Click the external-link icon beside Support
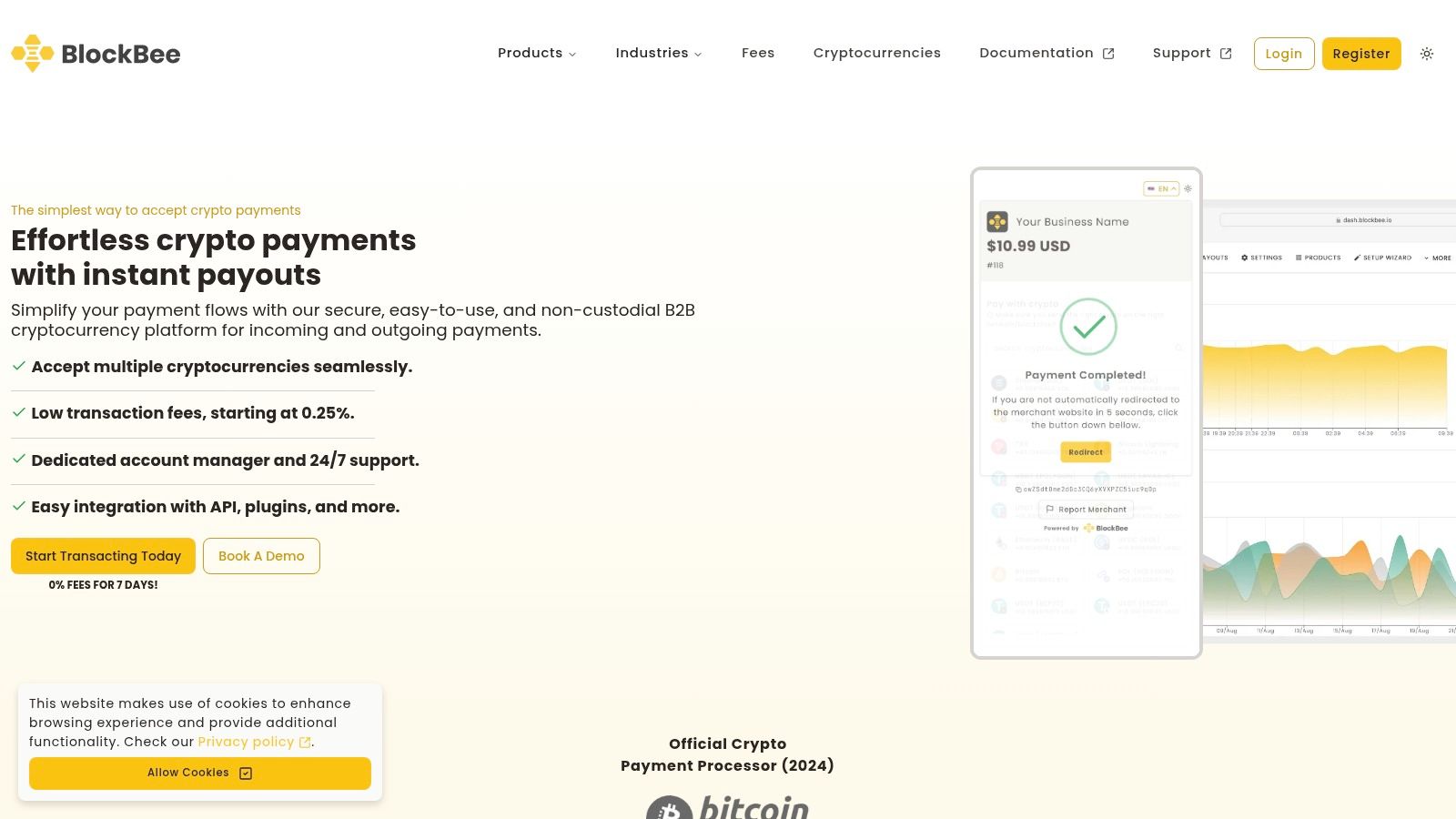This screenshot has height=819, width=1456. click(x=1226, y=54)
